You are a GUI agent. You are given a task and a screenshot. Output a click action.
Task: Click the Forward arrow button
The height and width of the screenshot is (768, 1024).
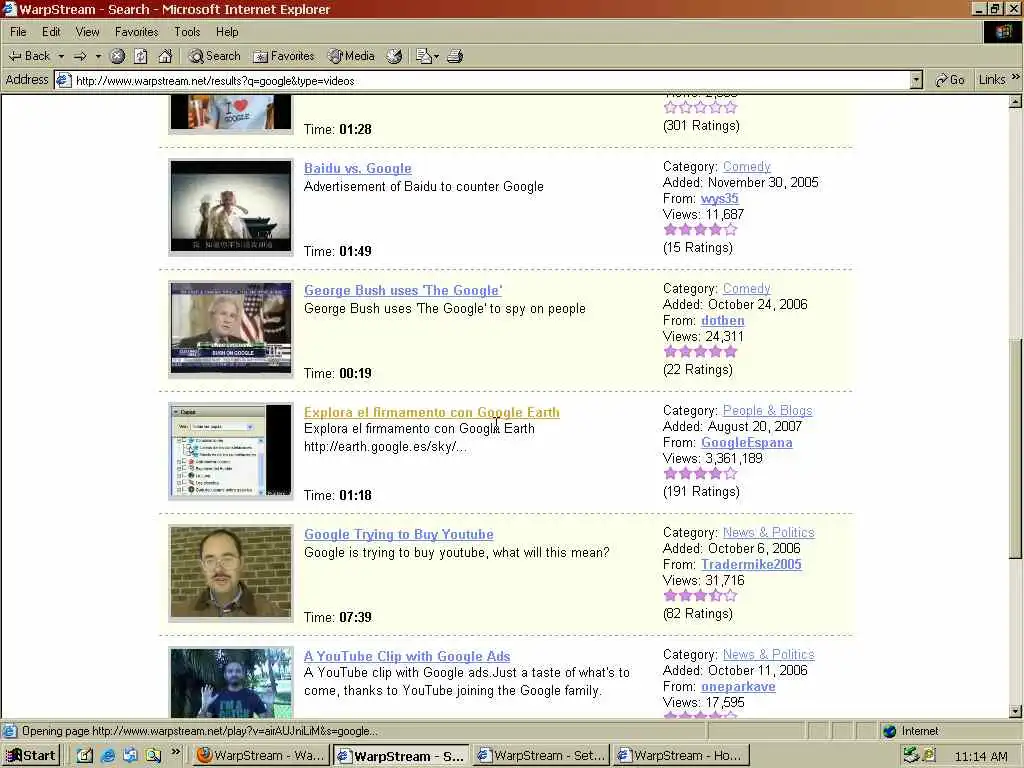pyautogui.click(x=80, y=56)
